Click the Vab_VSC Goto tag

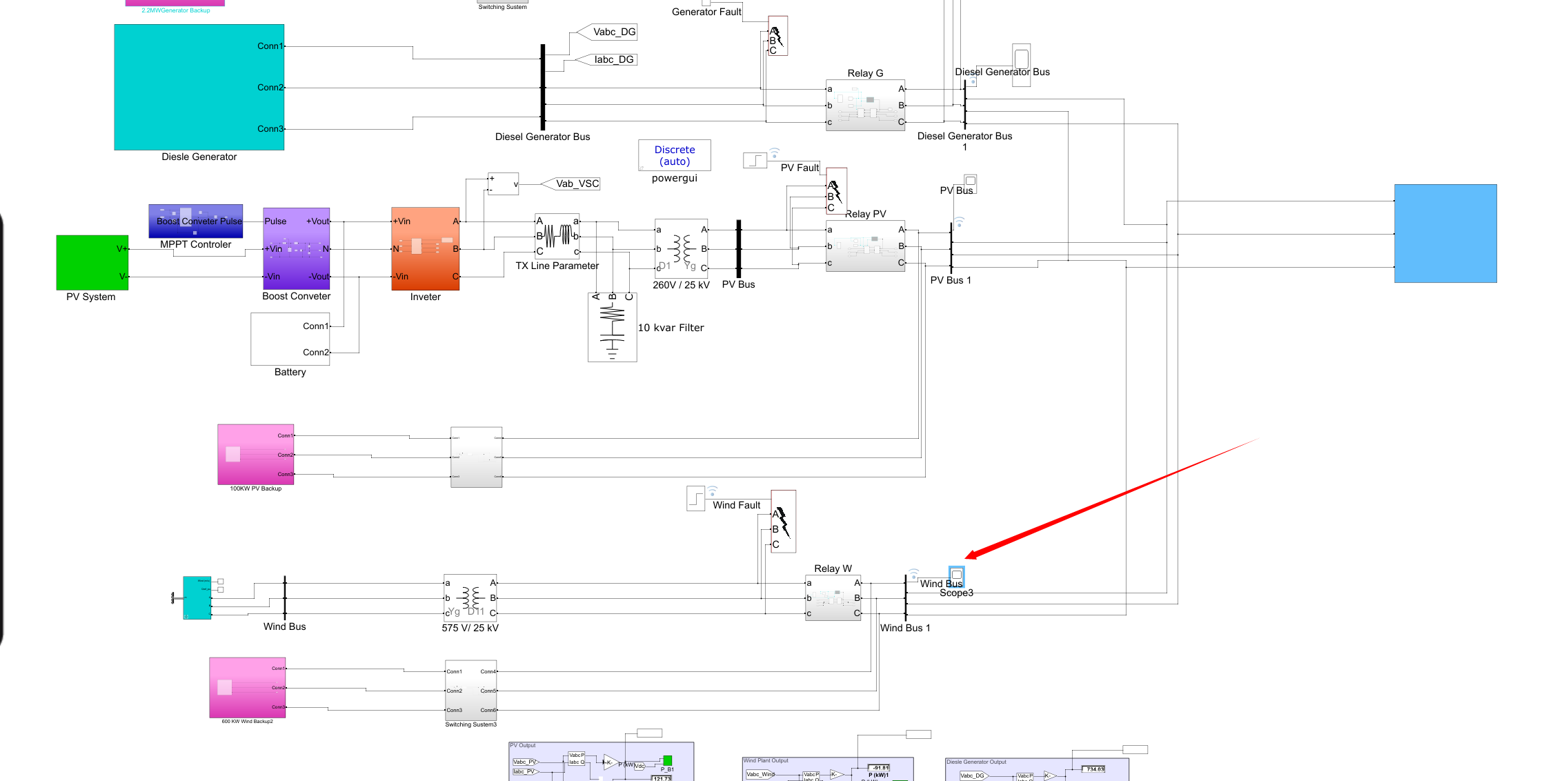tap(573, 184)
